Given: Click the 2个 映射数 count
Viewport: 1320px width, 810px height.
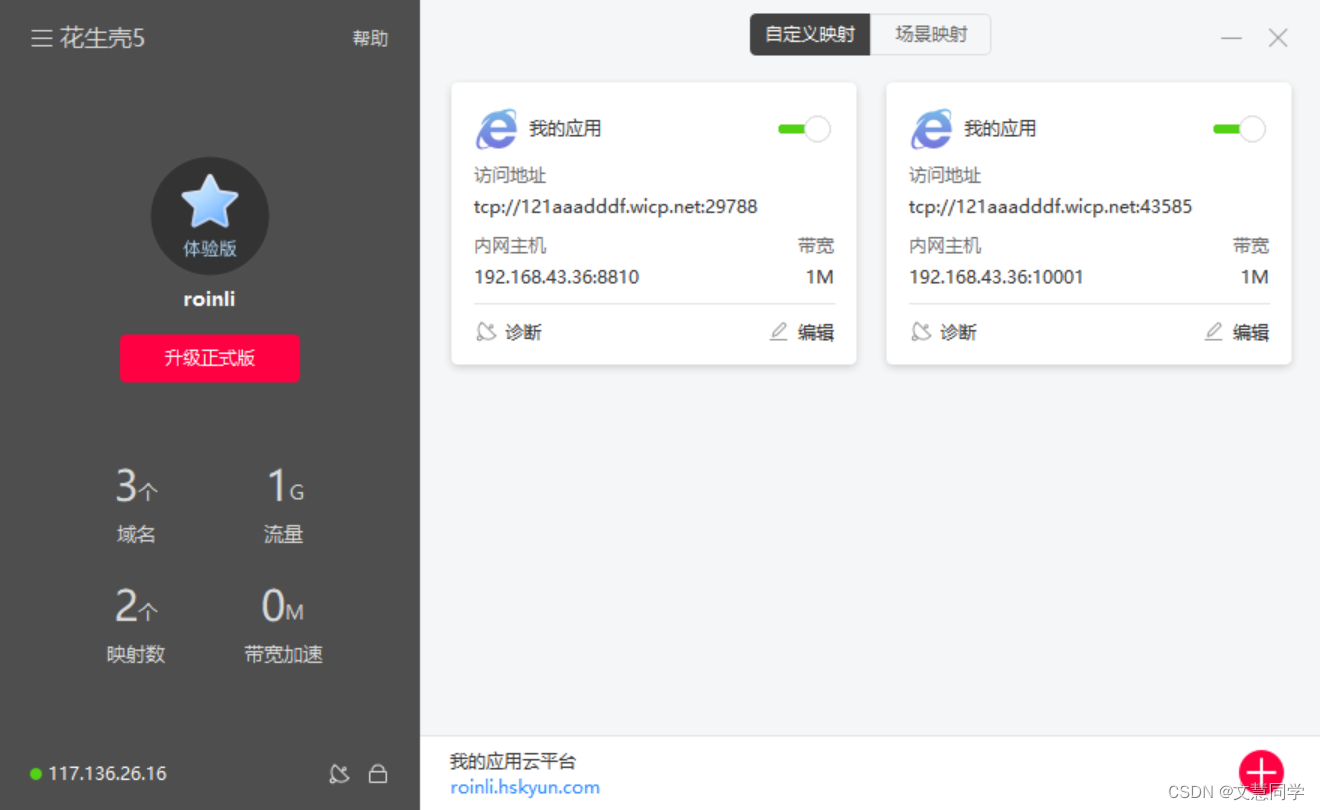Looking at the screenshot, I should 136,606.
